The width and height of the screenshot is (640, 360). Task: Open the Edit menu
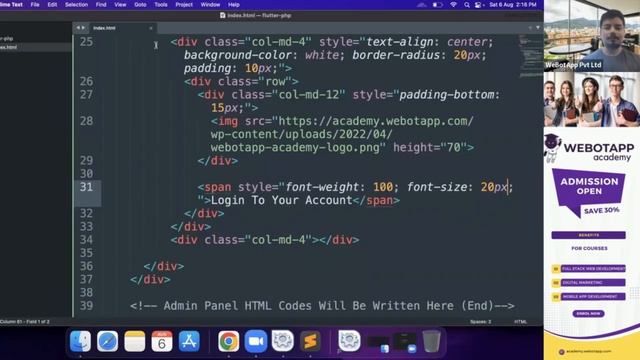pyautogui.click(x=52, y=5)
